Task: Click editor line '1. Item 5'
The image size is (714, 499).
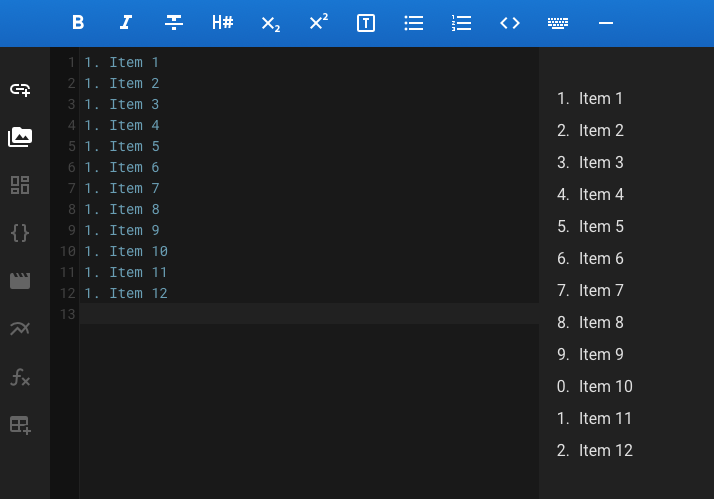Action: 122,146
